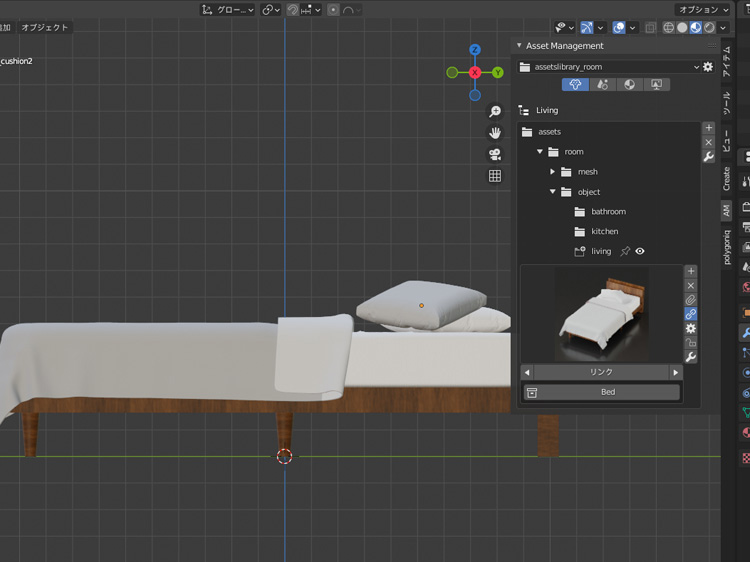
Task: Toggle X-ray display in viewport header
Action: click(651, 27)
